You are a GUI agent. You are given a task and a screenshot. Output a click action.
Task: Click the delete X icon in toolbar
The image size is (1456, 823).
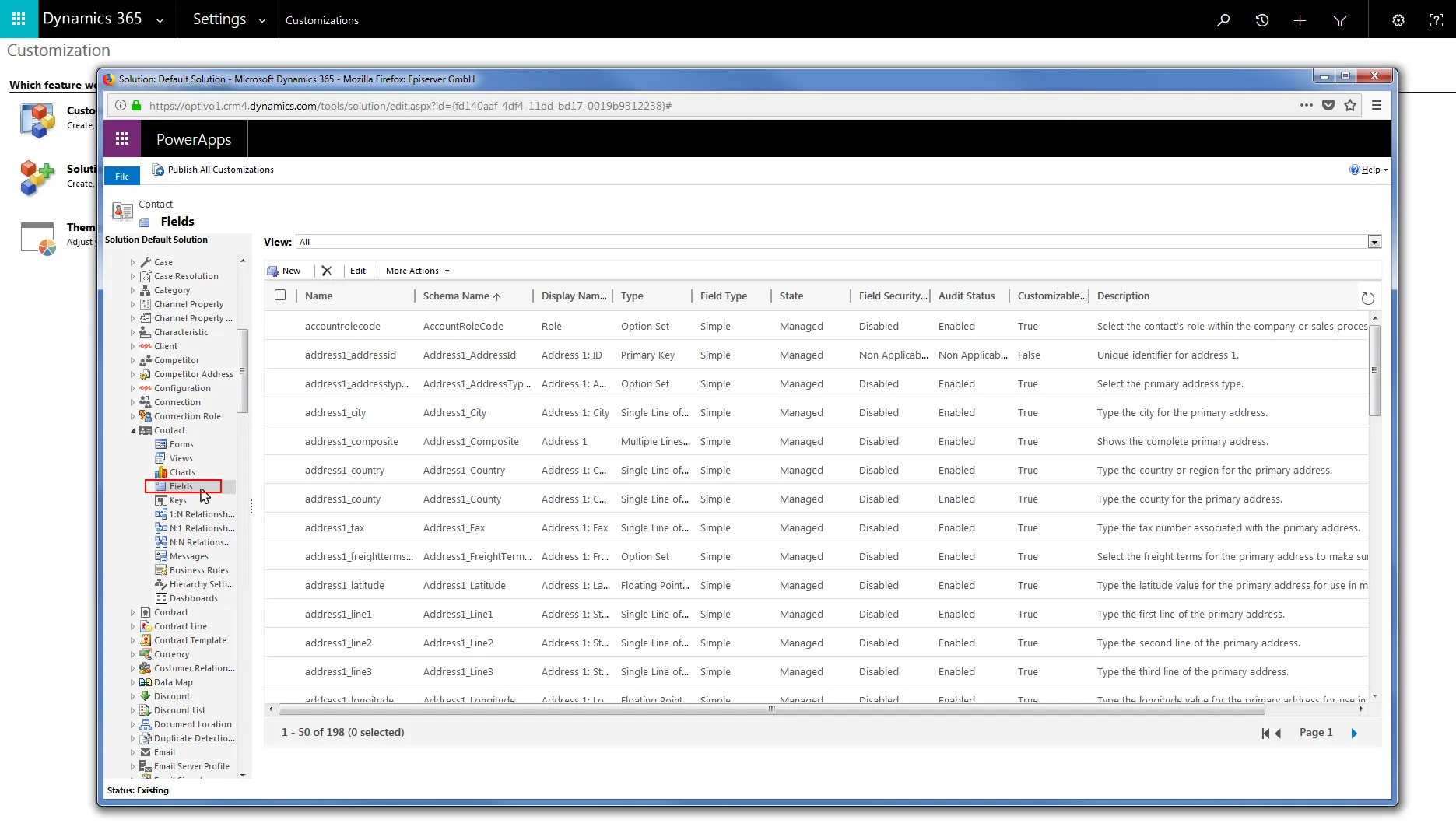click(327, 271)
